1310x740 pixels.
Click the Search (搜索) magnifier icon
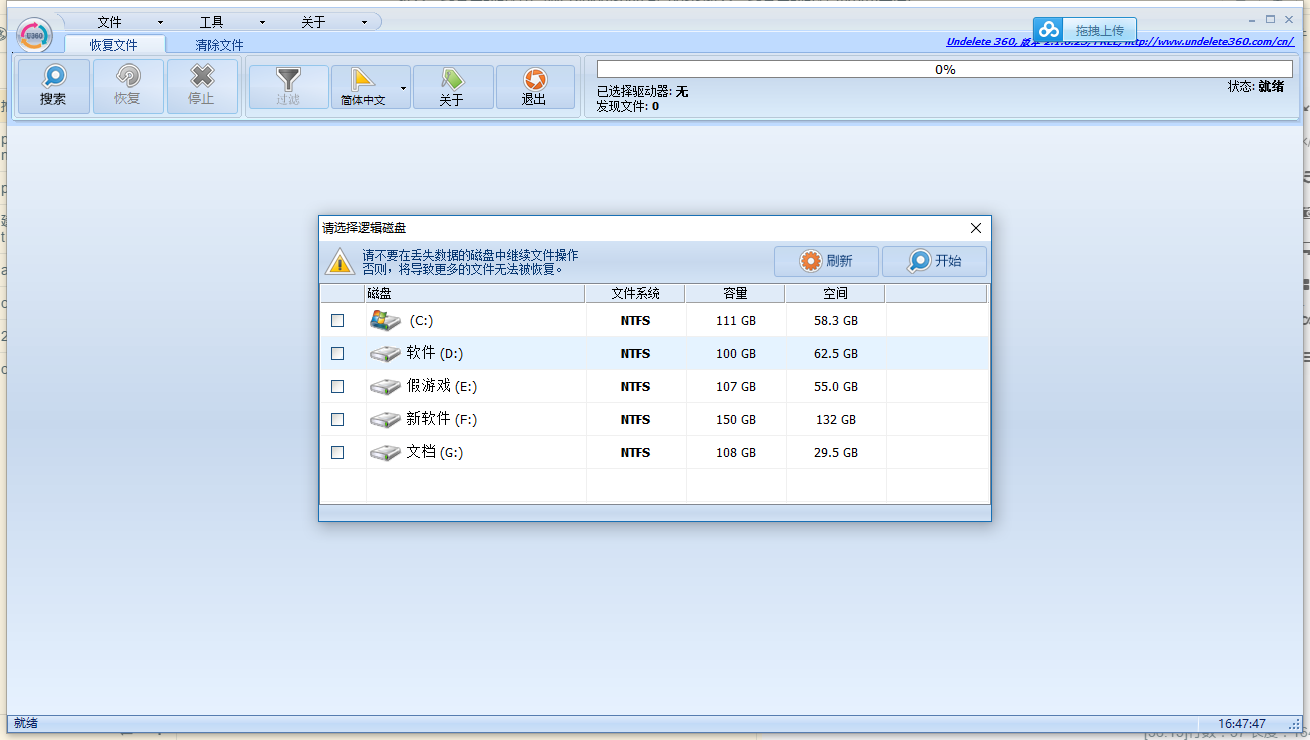click(x=53, y=77)
